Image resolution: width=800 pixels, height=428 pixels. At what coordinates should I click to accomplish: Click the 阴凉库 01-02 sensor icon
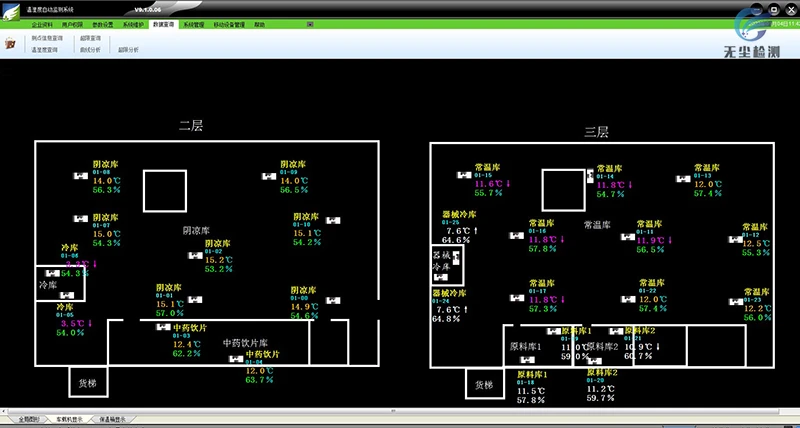(194, 257)
